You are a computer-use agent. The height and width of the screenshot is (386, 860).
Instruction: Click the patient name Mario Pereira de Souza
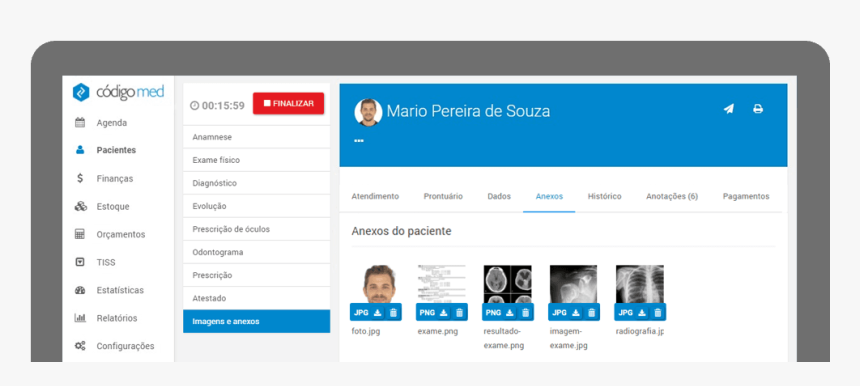[x=468, y=111]
